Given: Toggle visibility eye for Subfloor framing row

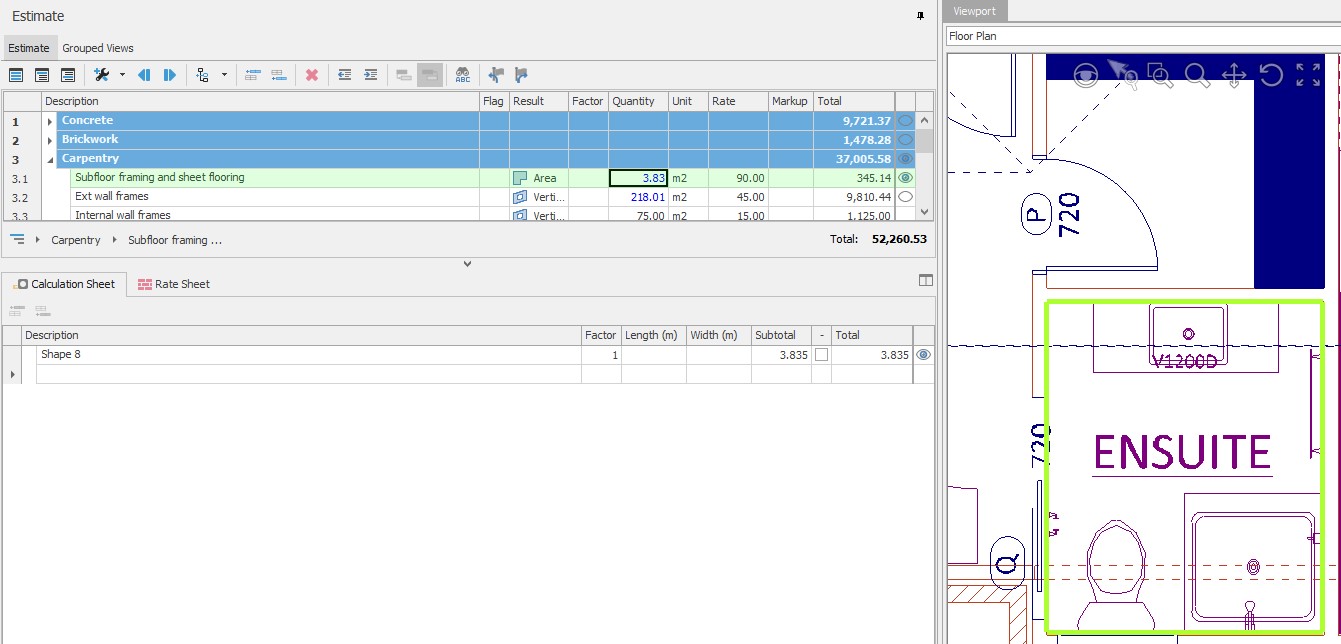Looking at the screenshot, I should [905, 178].
